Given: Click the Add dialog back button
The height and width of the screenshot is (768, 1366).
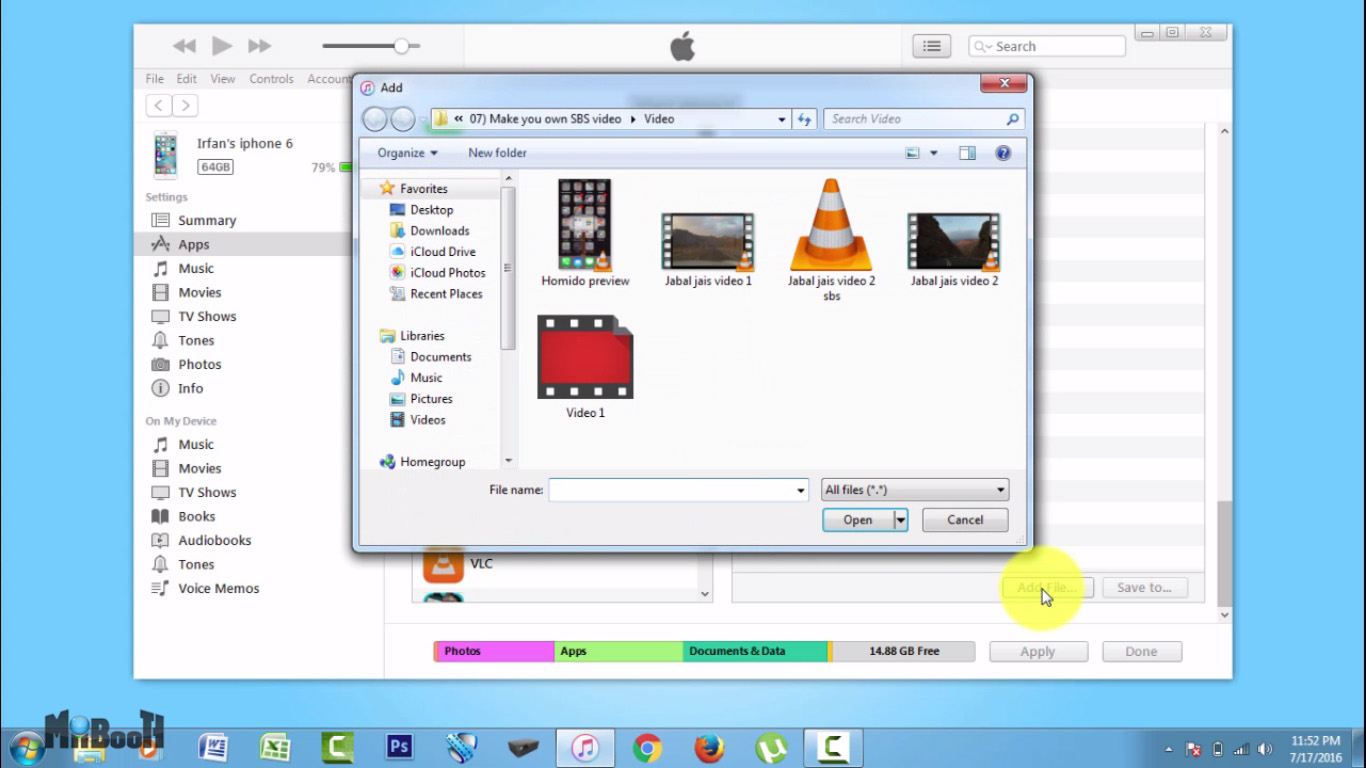Looking at the screenshot, I should (374, 119).
